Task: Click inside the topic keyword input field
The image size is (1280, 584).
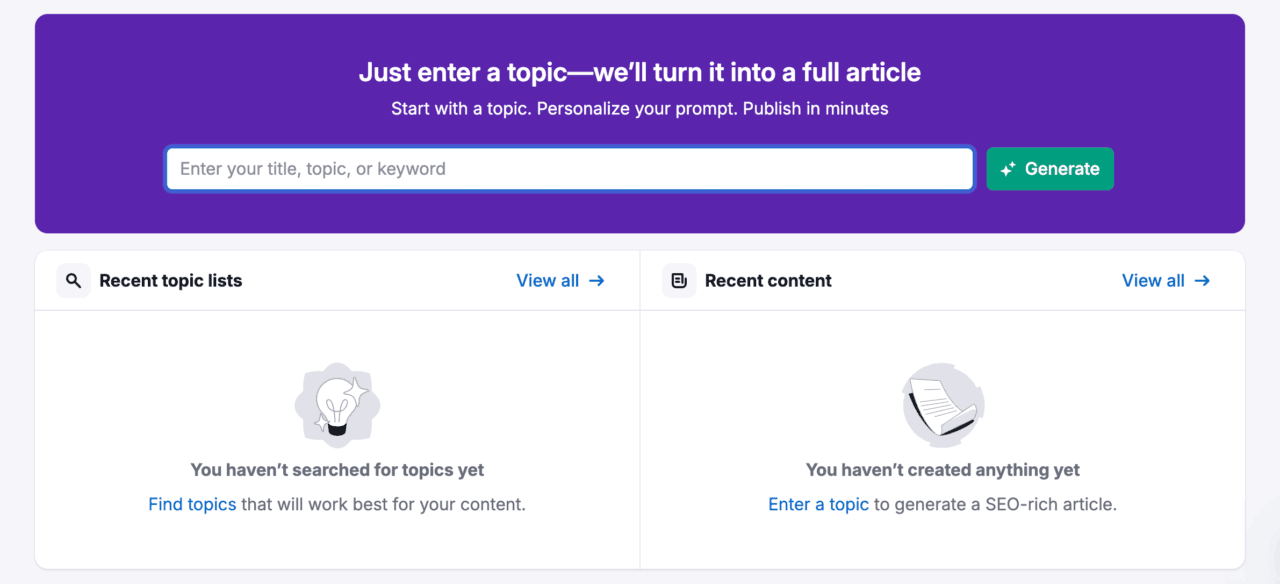Action: tap(569, 168)
